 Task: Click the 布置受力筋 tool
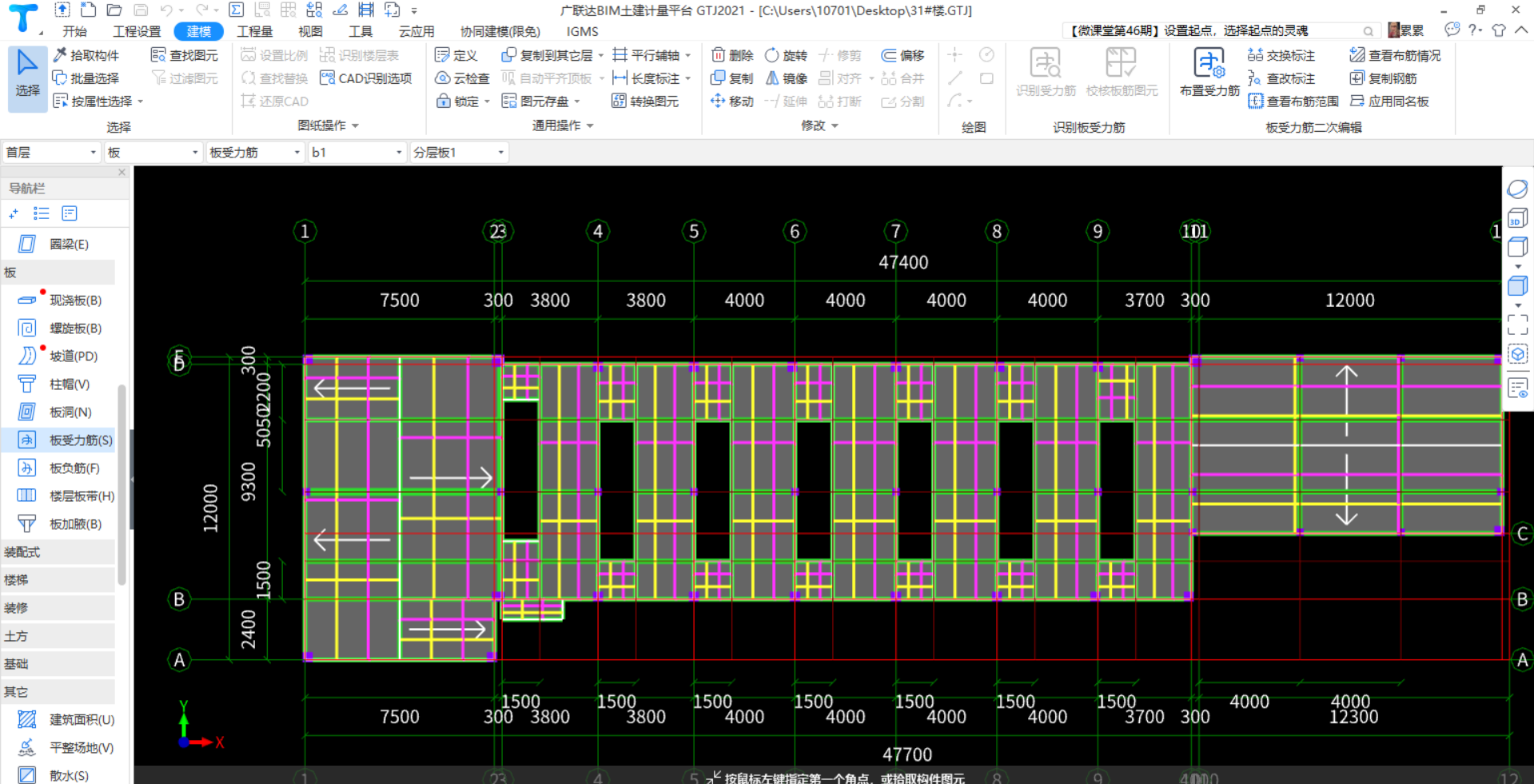tap(1209, 72)
